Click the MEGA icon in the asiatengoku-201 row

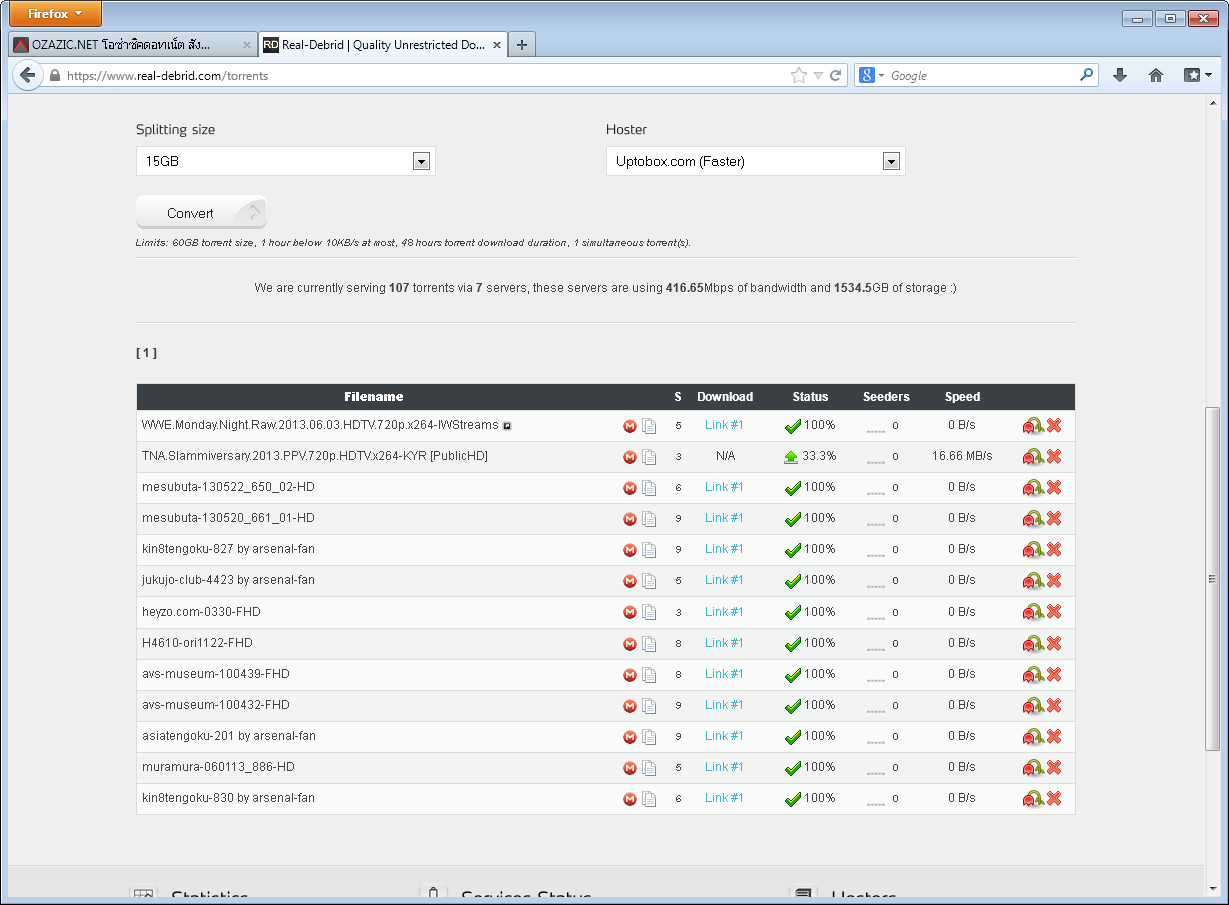pos(630,737)
